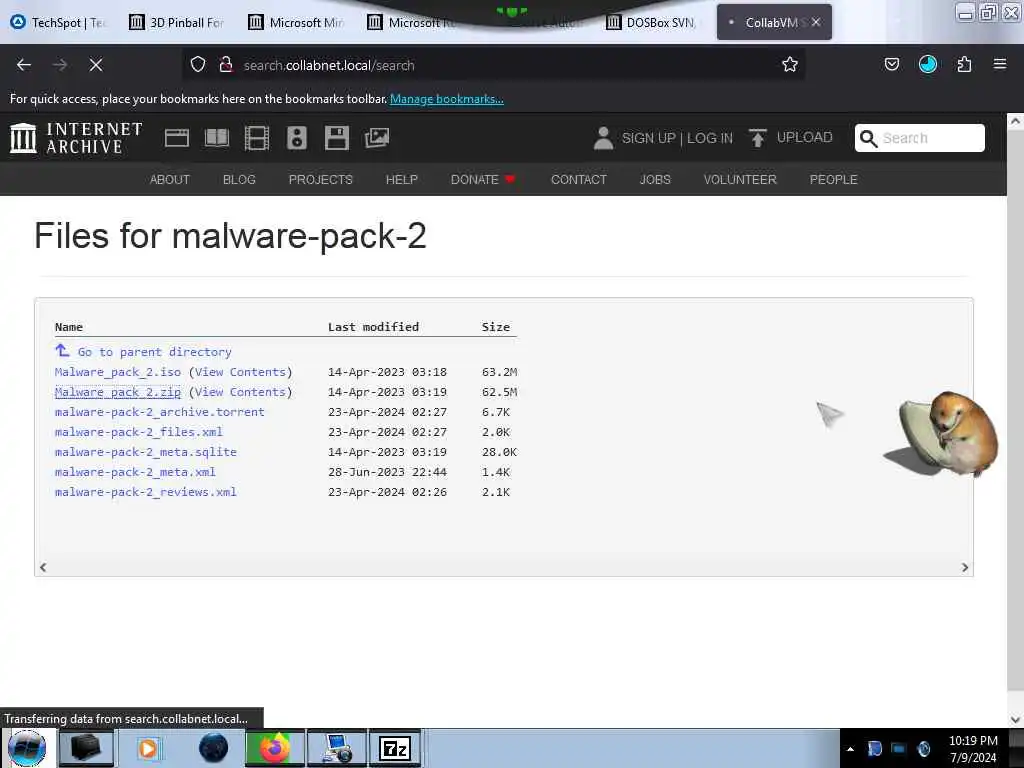Screen dimensions: 1024x768
Task: Open the extensions puzzle icon
Action: click(x=964, y=64)
